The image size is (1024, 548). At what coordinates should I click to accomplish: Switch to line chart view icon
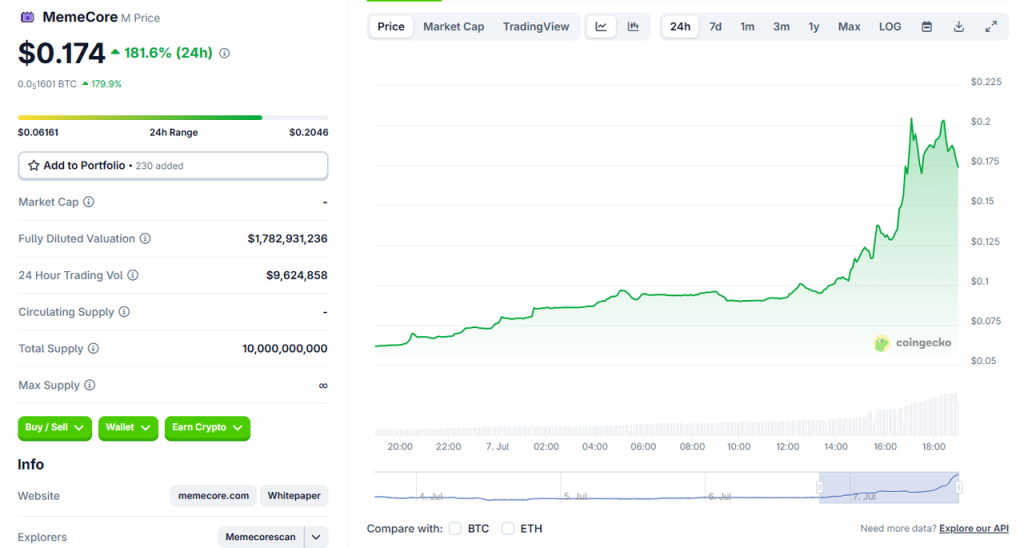(x=601, y=27)
